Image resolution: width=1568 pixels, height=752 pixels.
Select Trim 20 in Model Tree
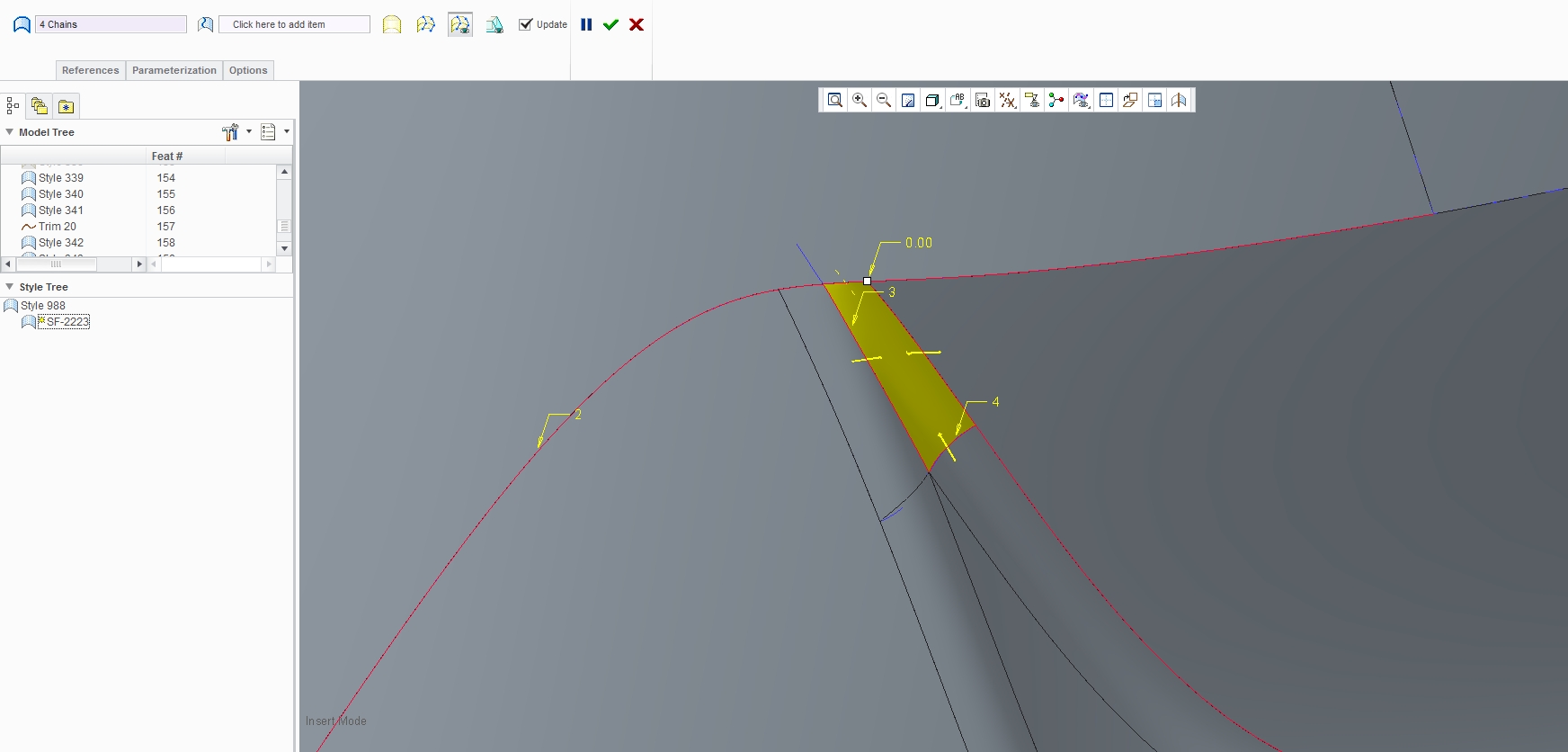pos(58,227)
